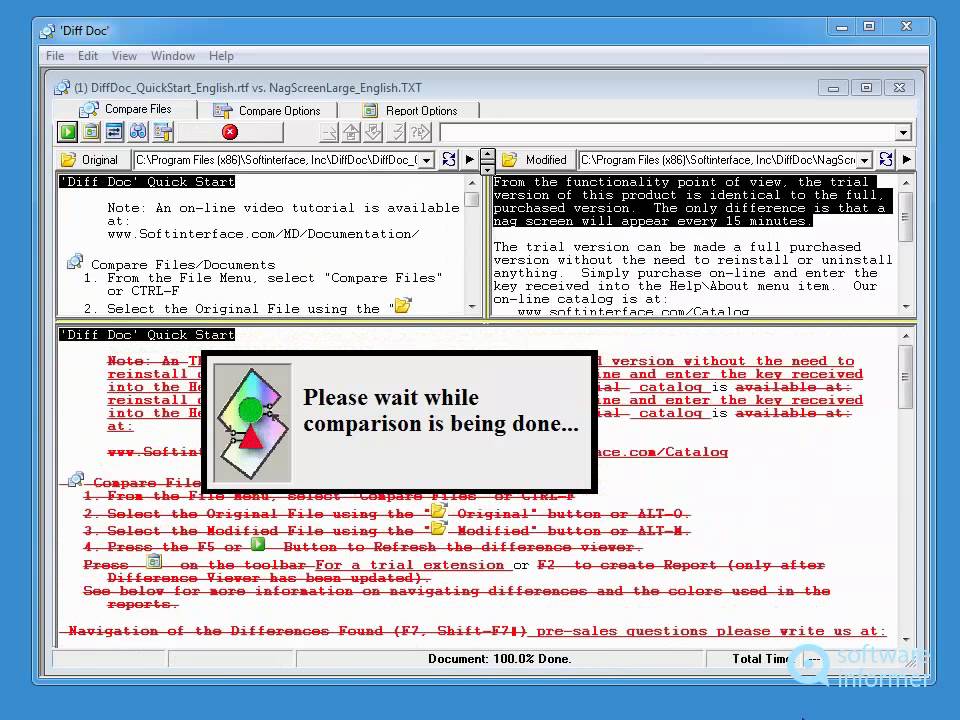Click the Original open-file button
960x720 pixels.
click(92, 160)
